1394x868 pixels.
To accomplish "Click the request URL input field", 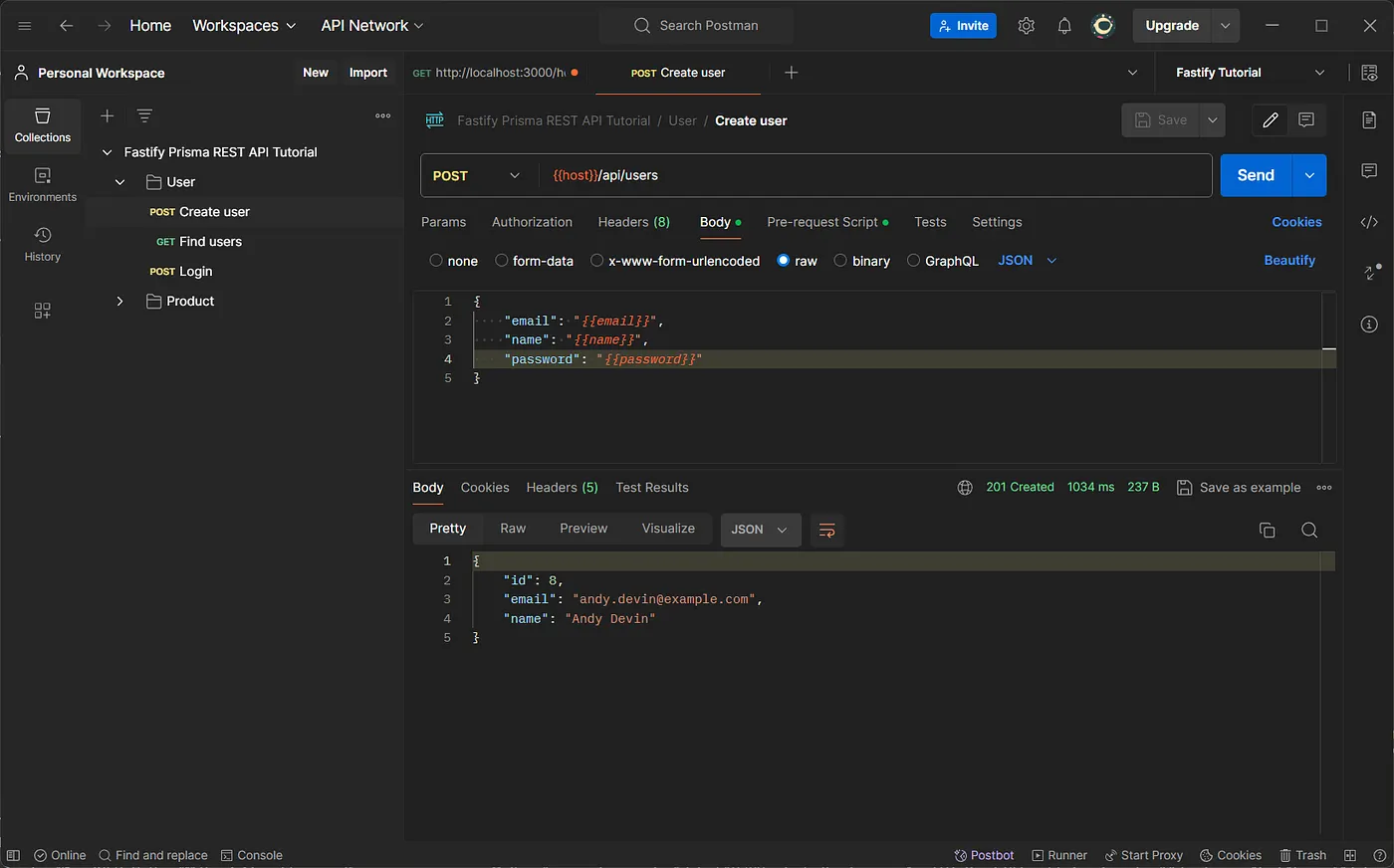I will [876, 175].
